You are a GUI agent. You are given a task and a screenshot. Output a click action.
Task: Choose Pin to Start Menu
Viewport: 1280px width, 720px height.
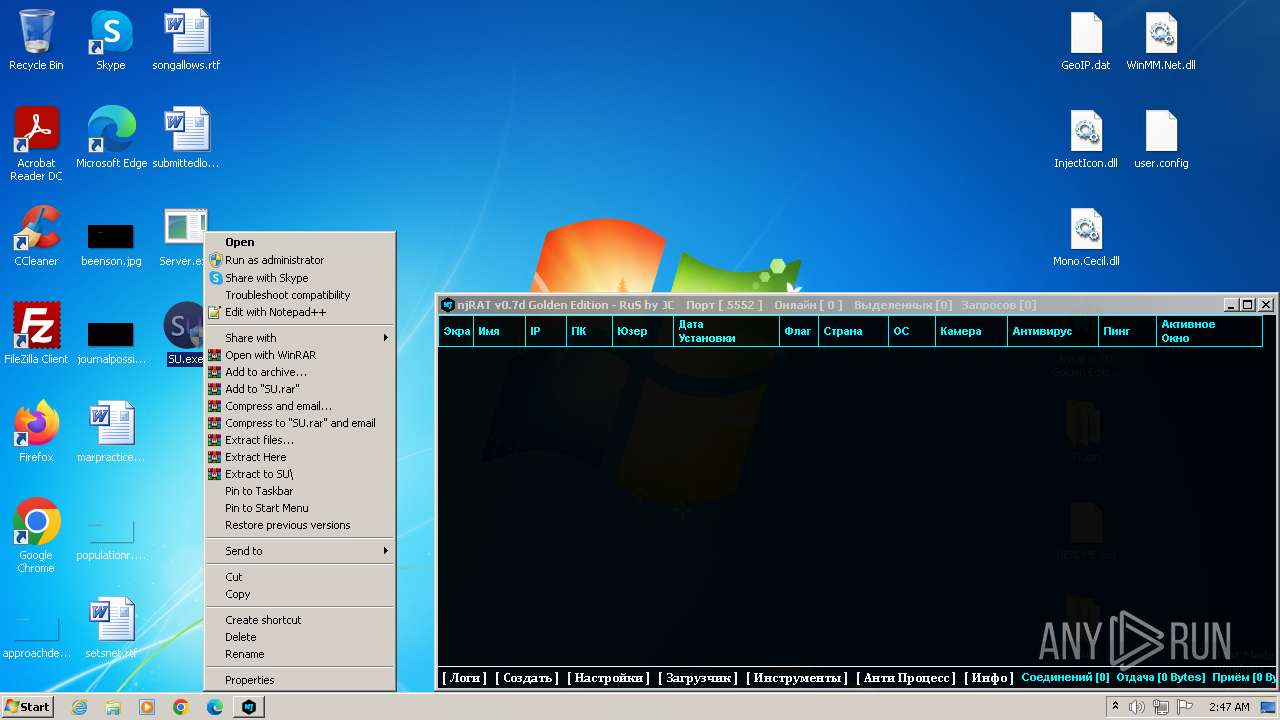pyautogui.click(x=300, y=508)
